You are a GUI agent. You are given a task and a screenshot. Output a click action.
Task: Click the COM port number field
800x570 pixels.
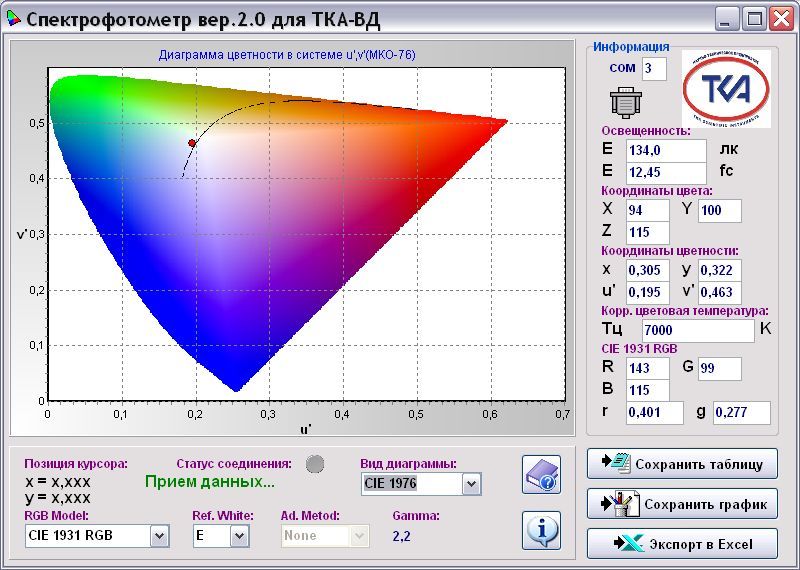coord(654,68)
